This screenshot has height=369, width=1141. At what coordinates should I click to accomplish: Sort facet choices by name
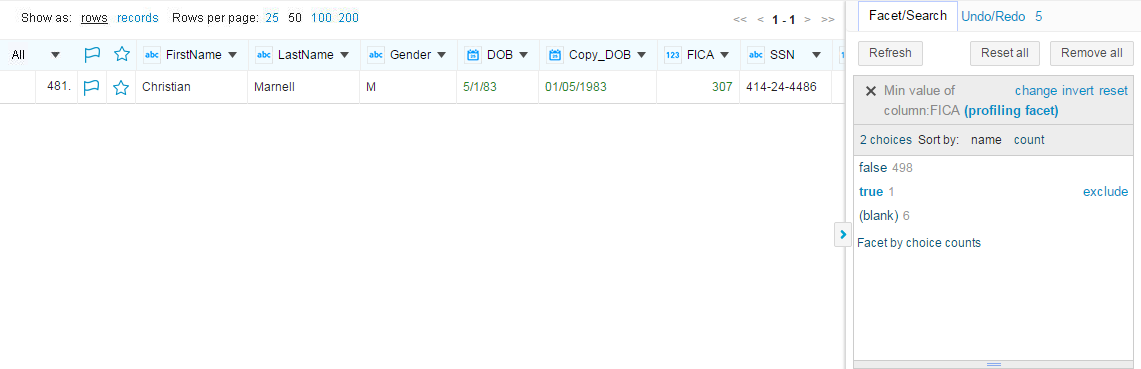[986, 140]
